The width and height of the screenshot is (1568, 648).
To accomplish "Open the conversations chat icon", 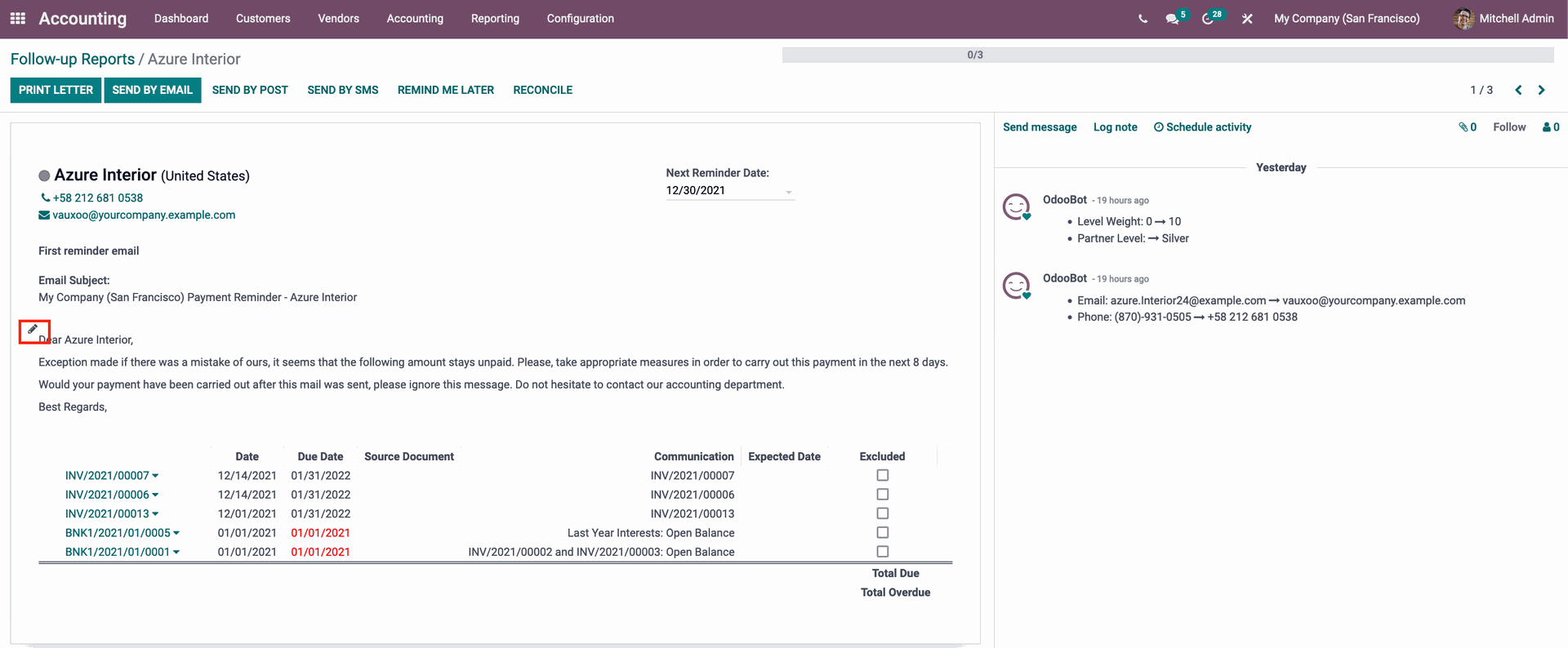I will click(1172, 19).
